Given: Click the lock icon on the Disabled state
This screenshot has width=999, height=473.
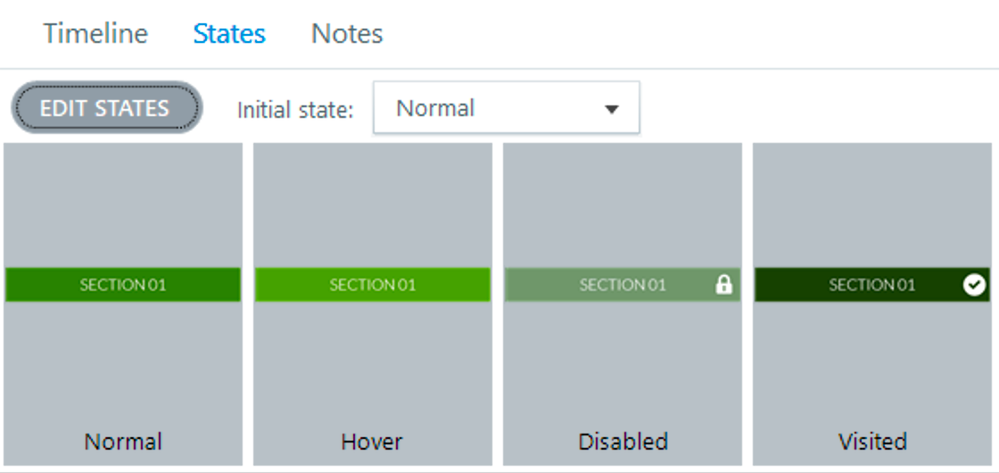Looking at the screenshot, I should point(724,285).
